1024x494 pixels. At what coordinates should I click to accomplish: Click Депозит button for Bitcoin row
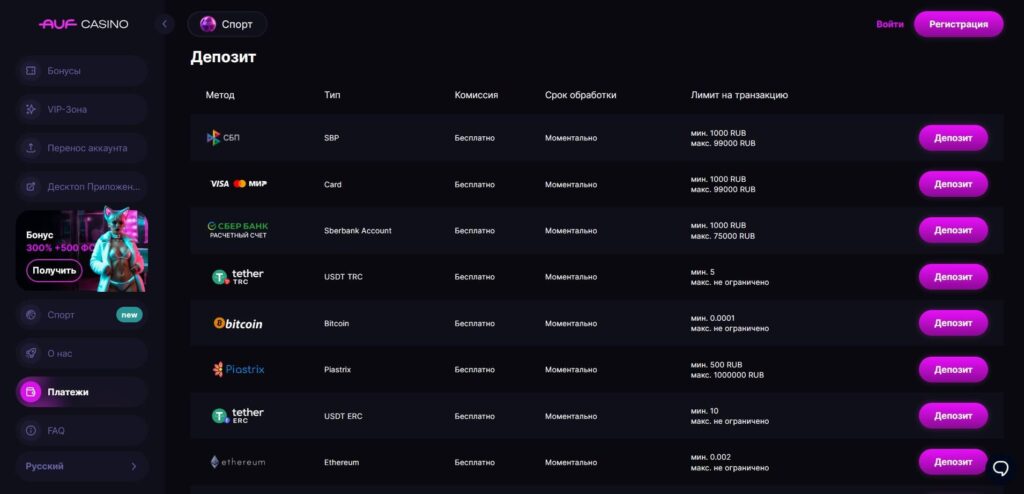953,323
